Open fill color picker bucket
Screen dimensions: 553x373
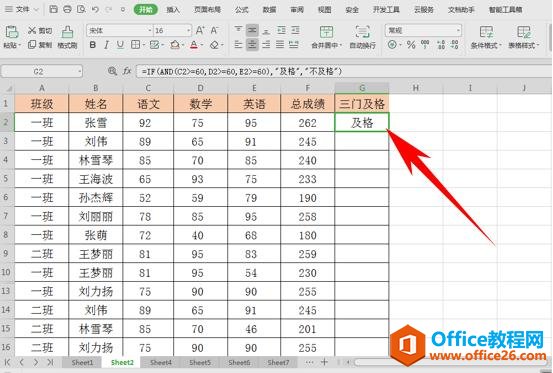point(175,45)
